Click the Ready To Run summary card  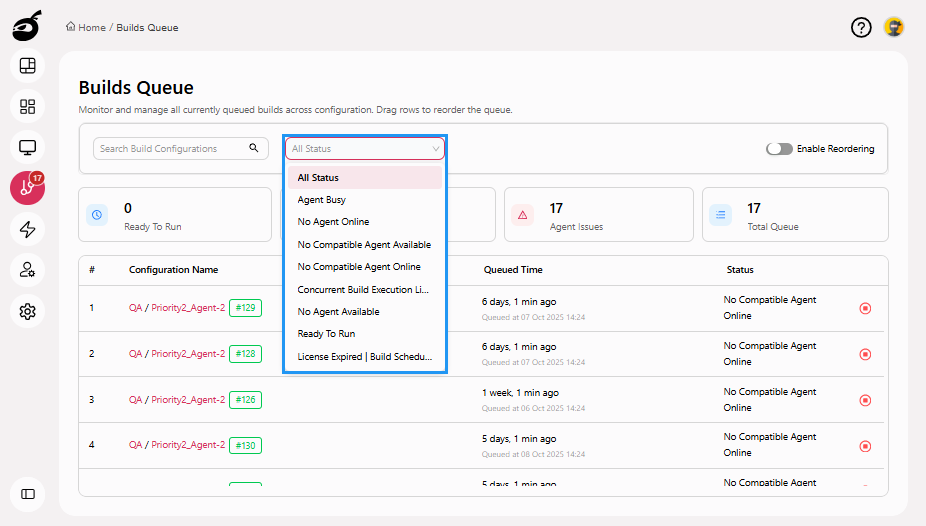[x=175, y=214]
